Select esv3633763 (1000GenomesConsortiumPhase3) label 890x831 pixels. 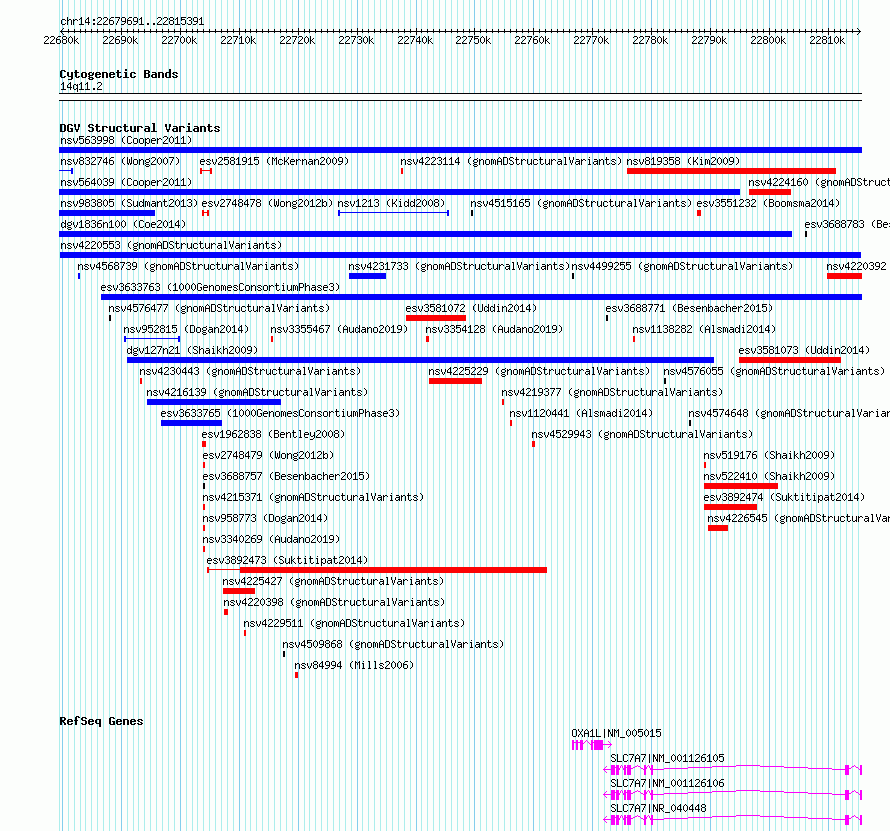point(220,287)
